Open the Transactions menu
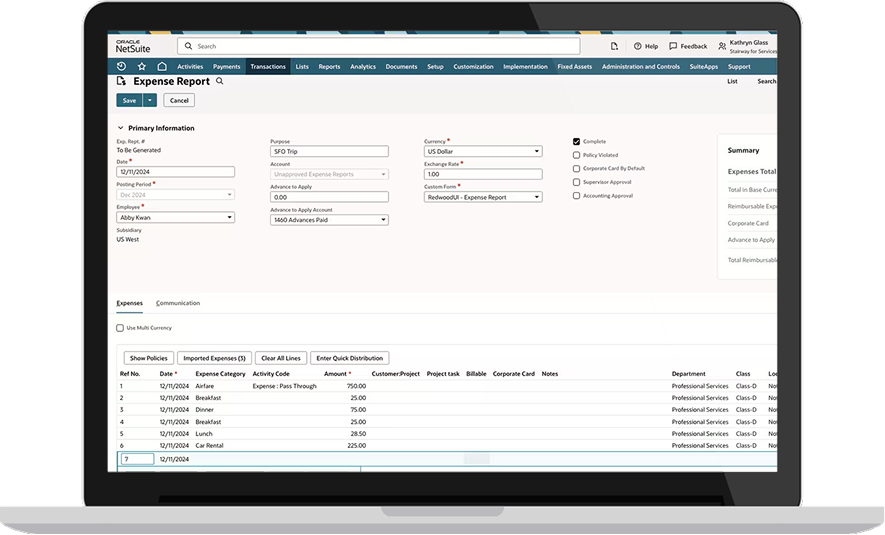Screen dimensions: 885x535 (268, 67)
